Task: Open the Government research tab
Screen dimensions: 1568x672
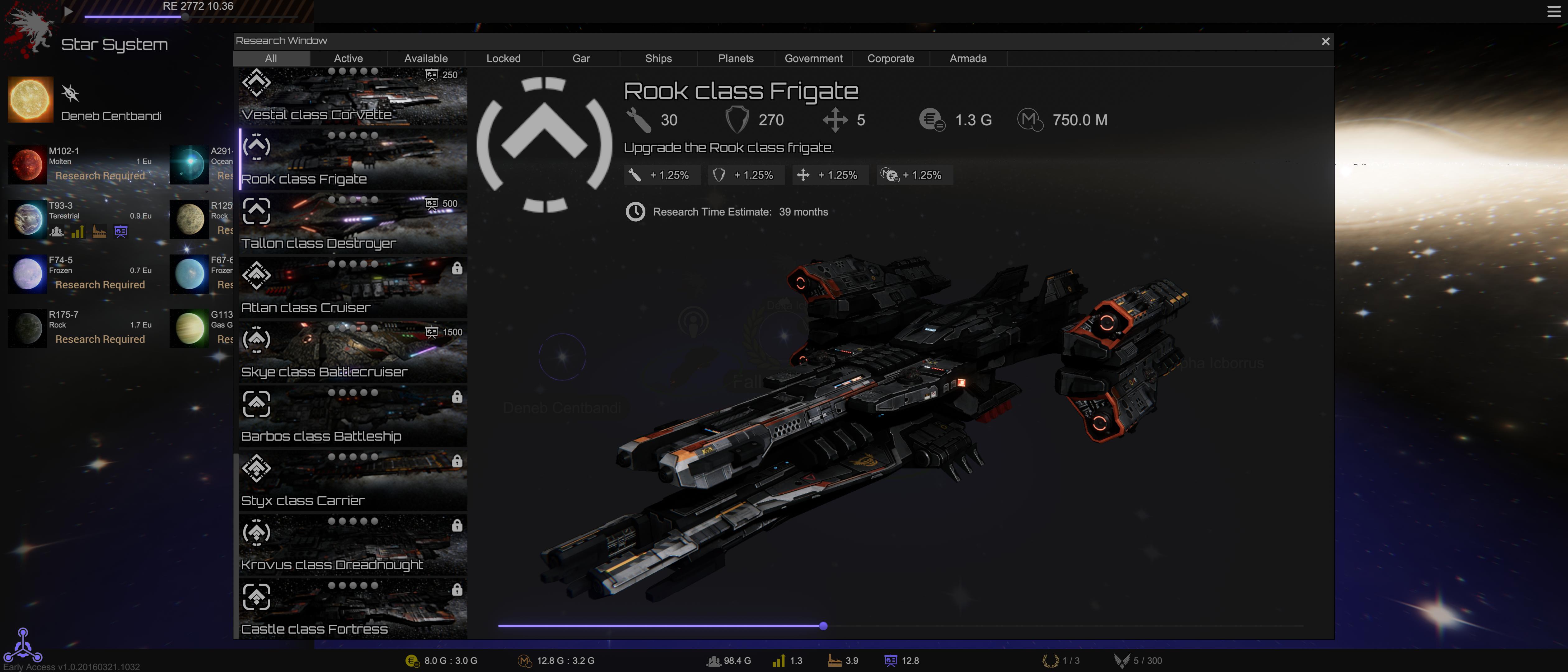Action: coord(813,58)
